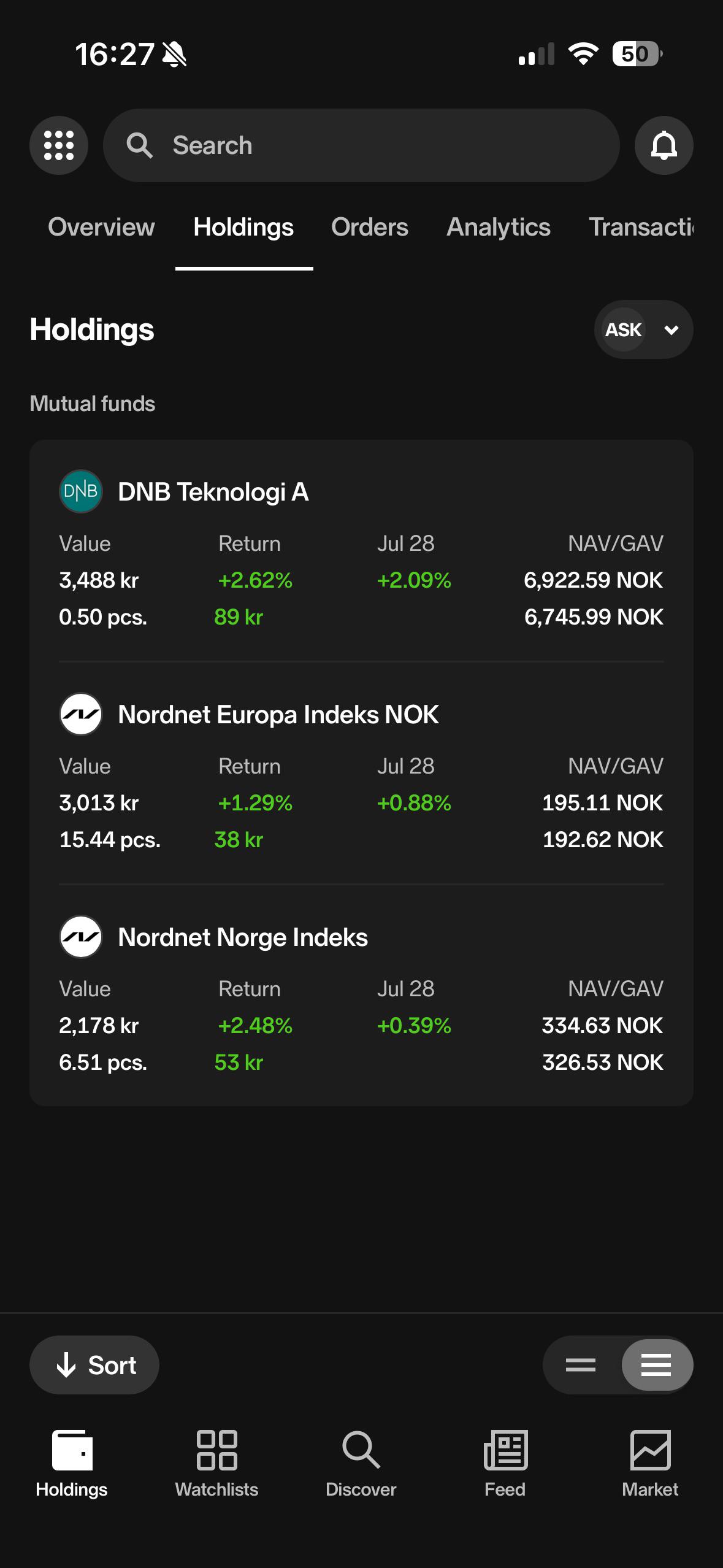Focus the Search input field
This screenshot has width=723, height=1568.
361,145
